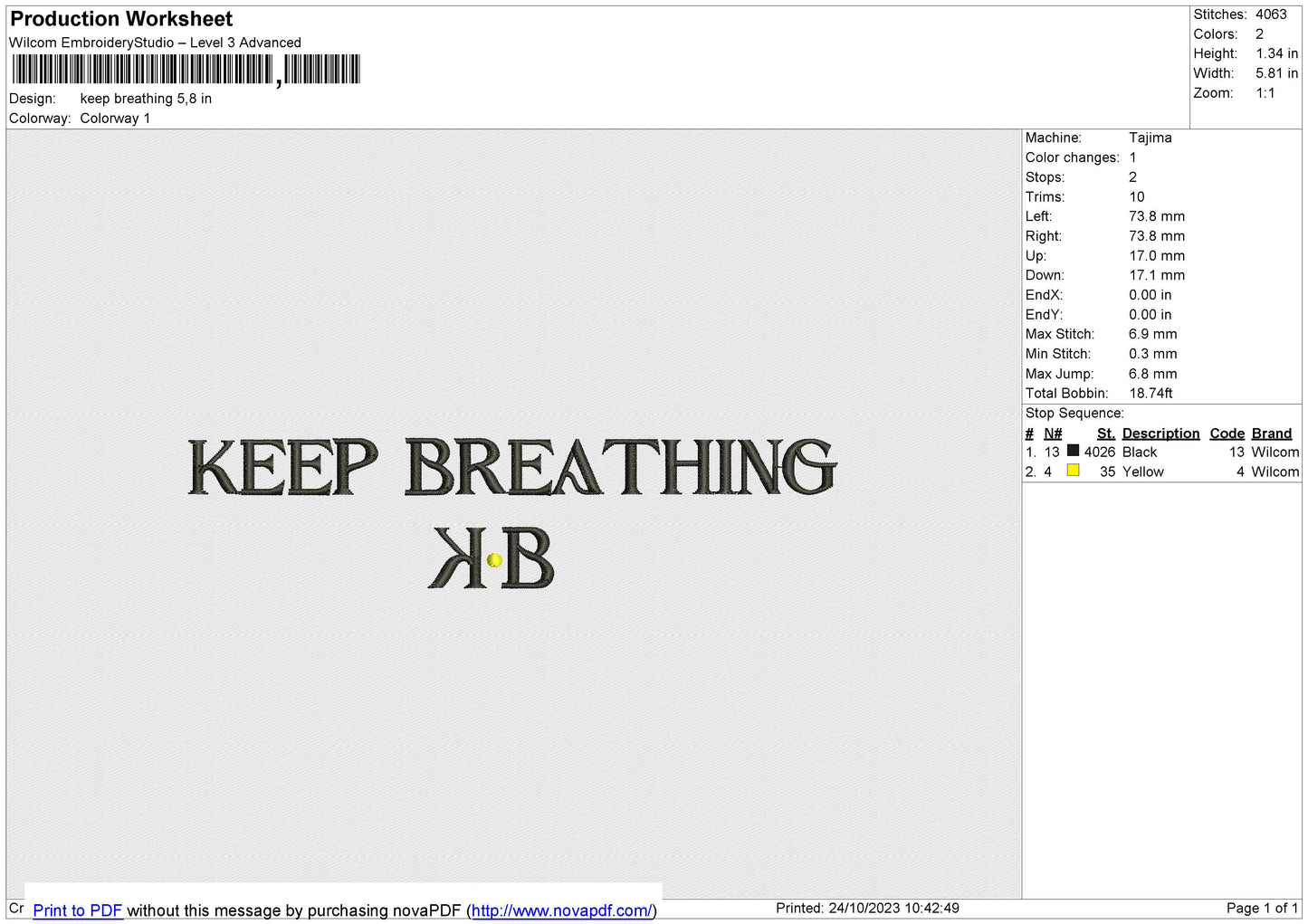The width and height of the screenshot is (1308, 924).
Task: Click the Left value 73.8 mm
Action: [x=1157, y=216]
